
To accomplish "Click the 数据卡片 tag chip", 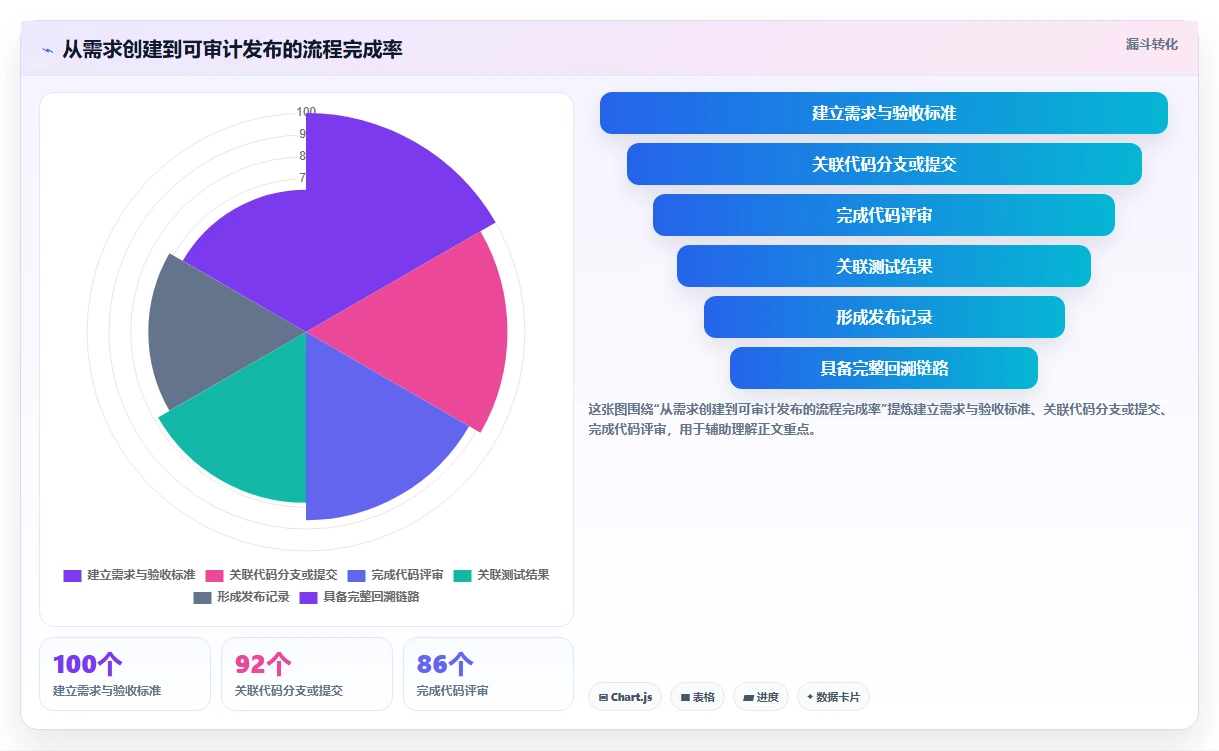I will pyautogui.click(x=833, y=697).
